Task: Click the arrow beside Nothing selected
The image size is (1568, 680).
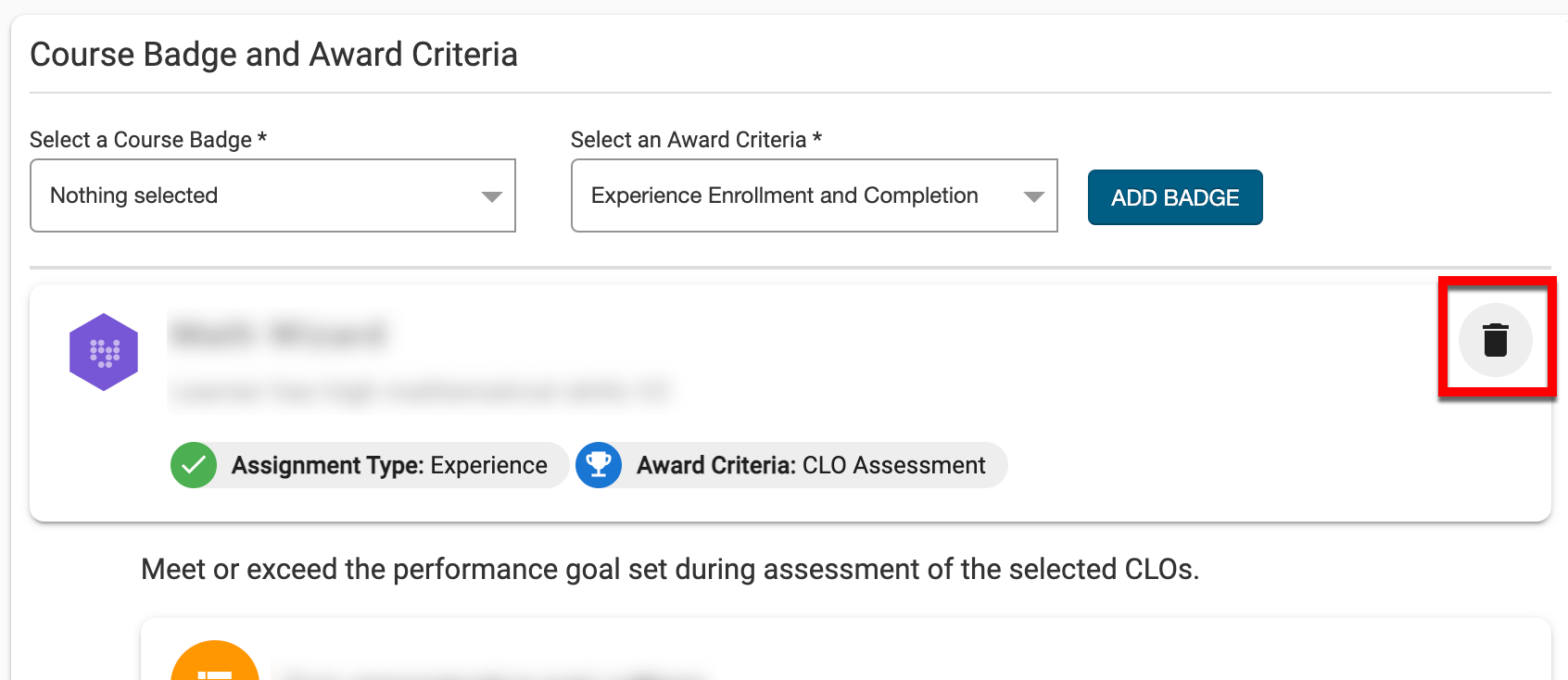Action: pyautogui.click(x=491, y=196)
